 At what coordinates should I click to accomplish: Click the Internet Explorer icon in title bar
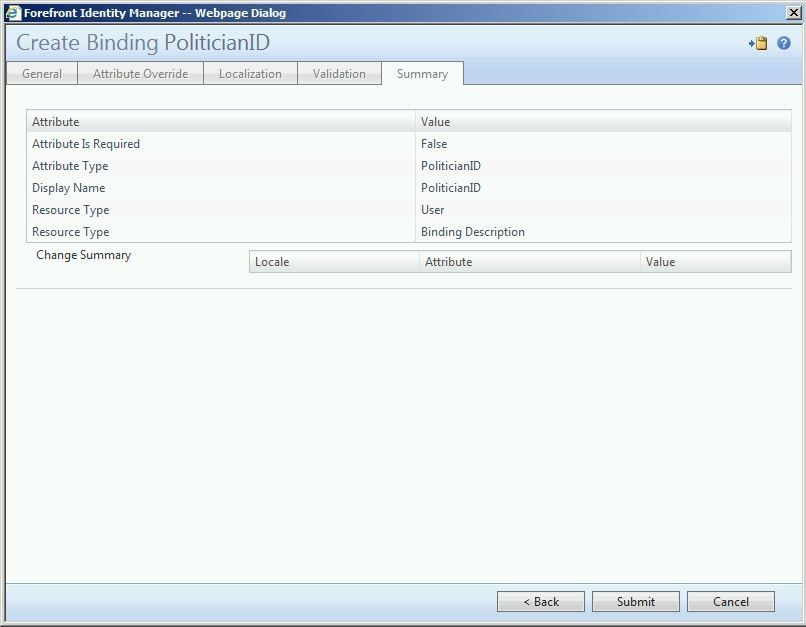[12, 13]
